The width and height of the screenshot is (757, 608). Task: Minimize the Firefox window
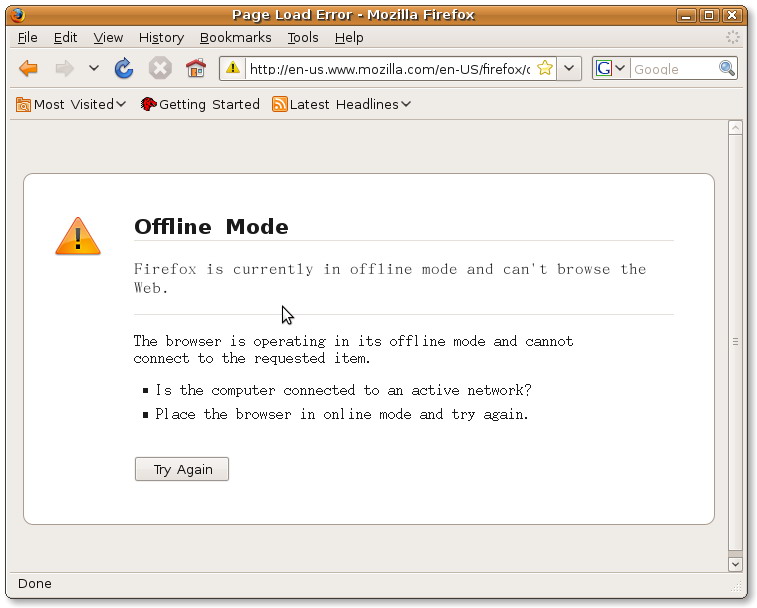[686, 15]
